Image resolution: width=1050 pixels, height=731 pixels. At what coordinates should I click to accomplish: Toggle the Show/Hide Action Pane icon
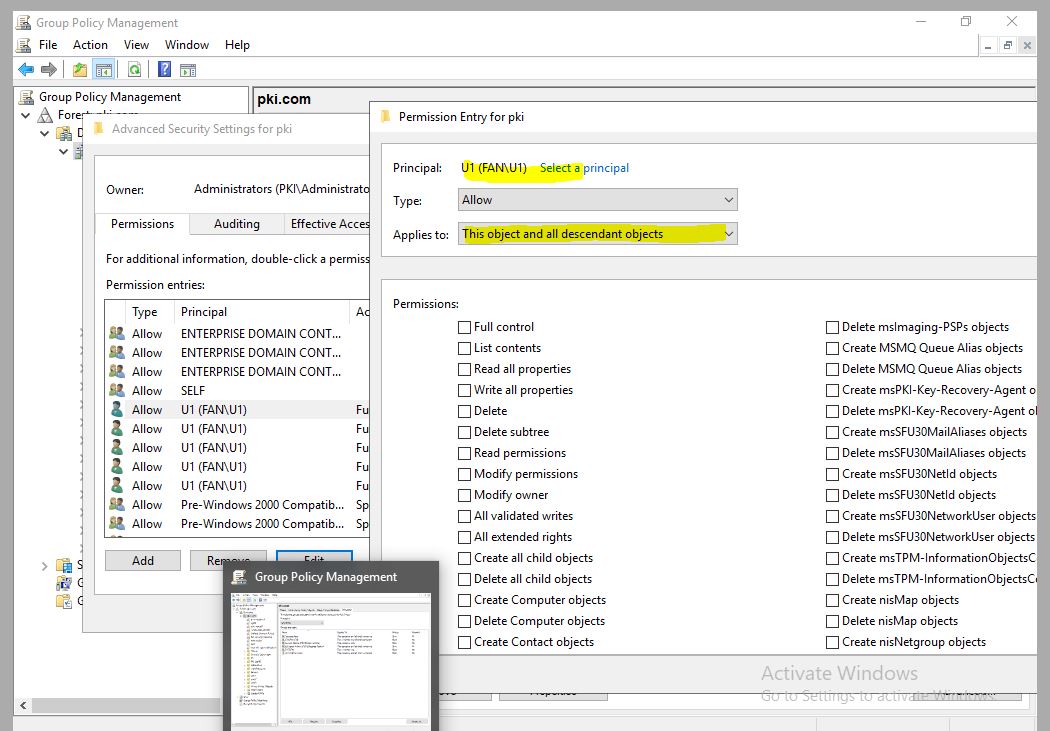188,70
